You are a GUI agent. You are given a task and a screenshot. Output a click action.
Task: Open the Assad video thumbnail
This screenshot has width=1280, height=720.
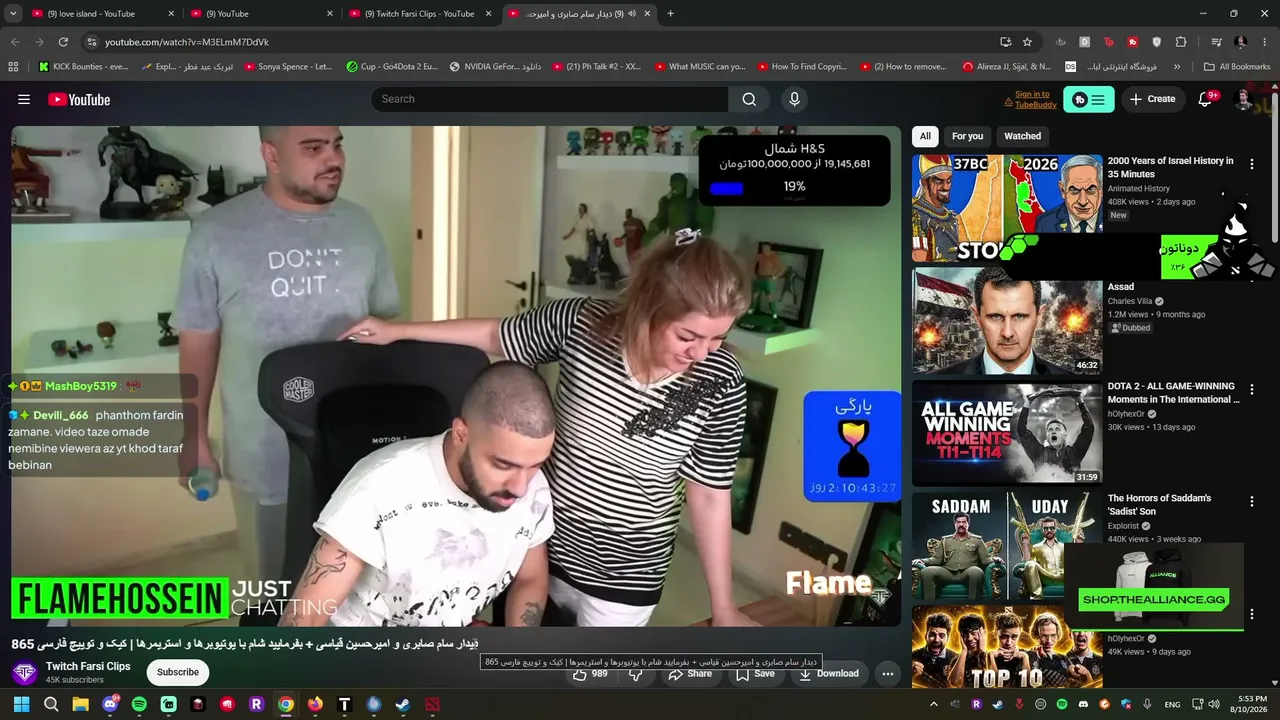click(1007, 320)
